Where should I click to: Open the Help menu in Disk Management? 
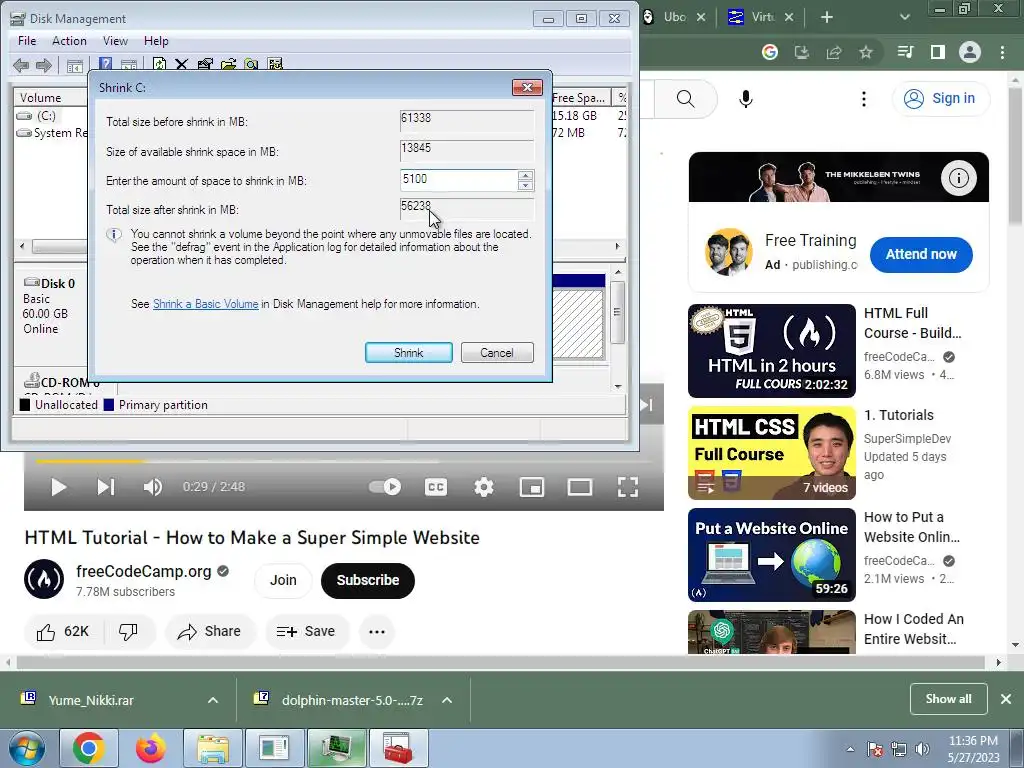[156, 40]
